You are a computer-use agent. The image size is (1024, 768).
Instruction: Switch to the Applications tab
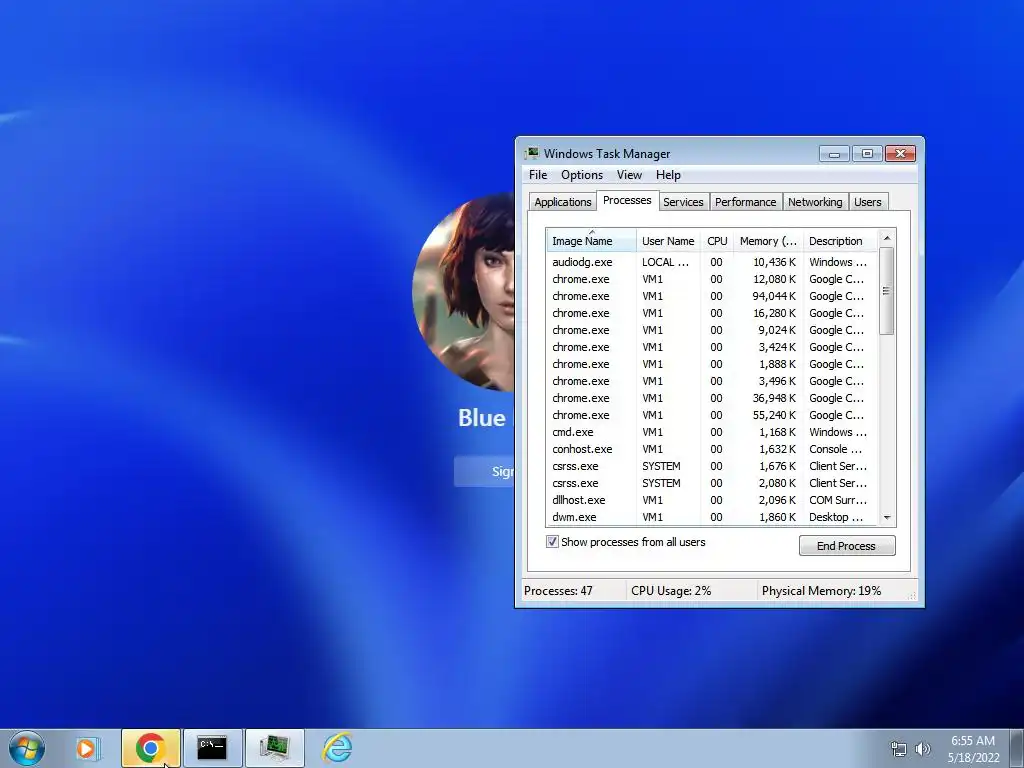[x=563, y=202]
